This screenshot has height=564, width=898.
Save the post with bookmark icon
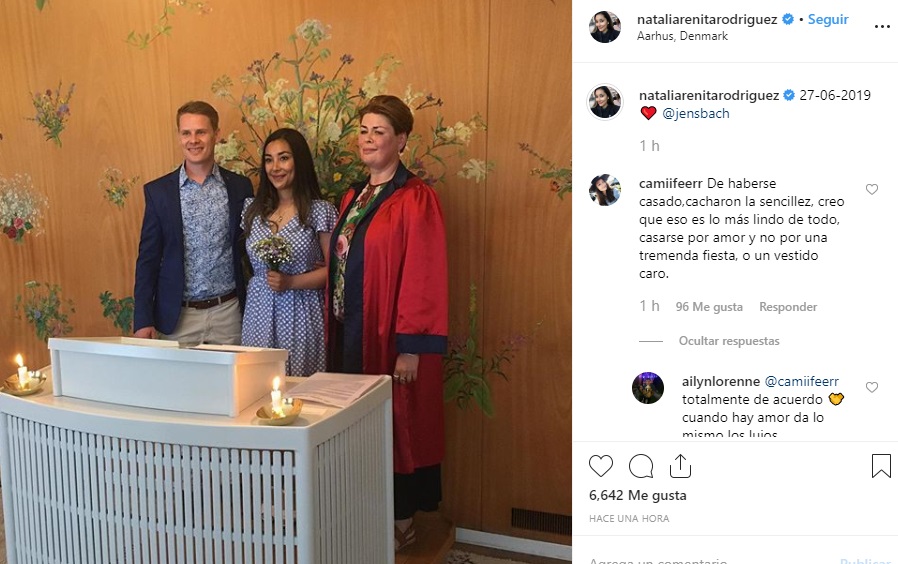[x=881, y=466]
